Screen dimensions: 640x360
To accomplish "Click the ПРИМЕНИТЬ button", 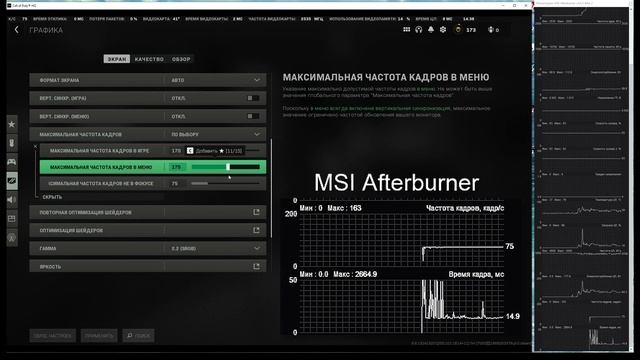I will coord(99,336).
